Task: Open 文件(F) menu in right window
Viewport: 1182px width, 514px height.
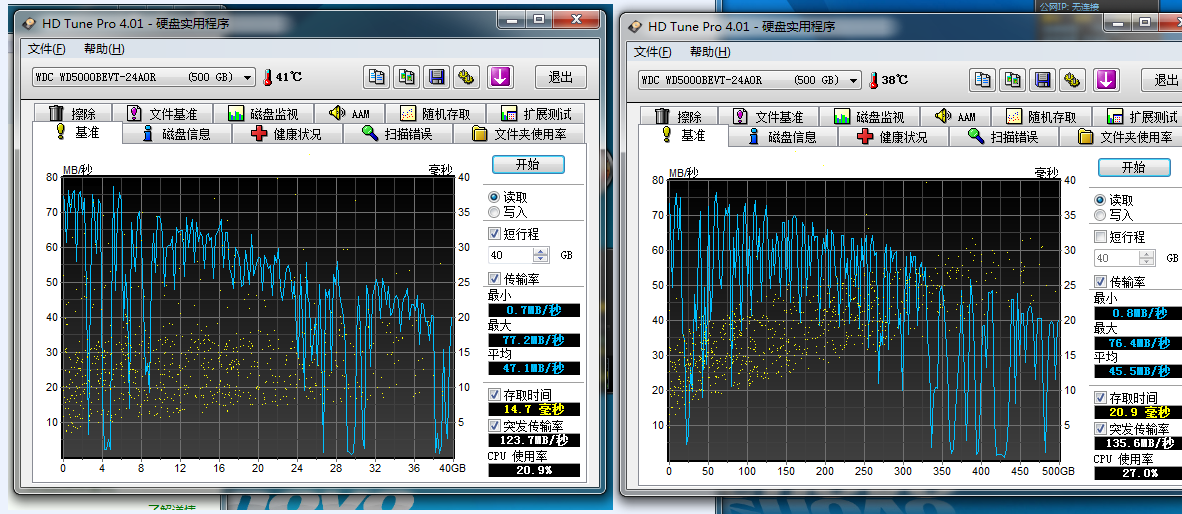Action: [653, 52]
